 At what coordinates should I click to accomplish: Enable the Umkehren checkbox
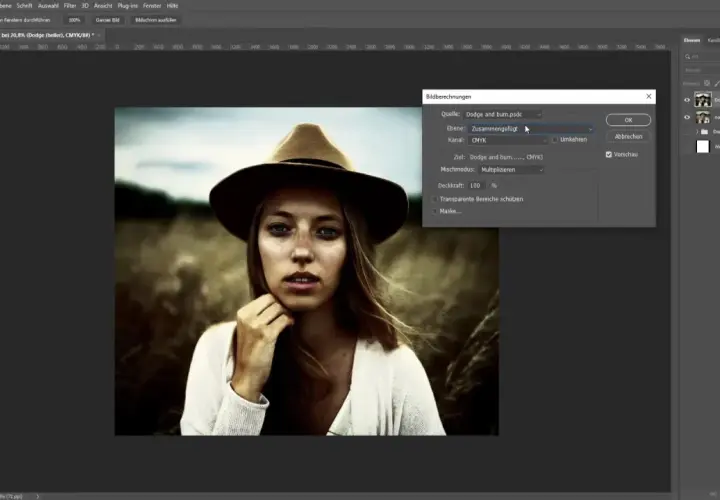[555, 140]
